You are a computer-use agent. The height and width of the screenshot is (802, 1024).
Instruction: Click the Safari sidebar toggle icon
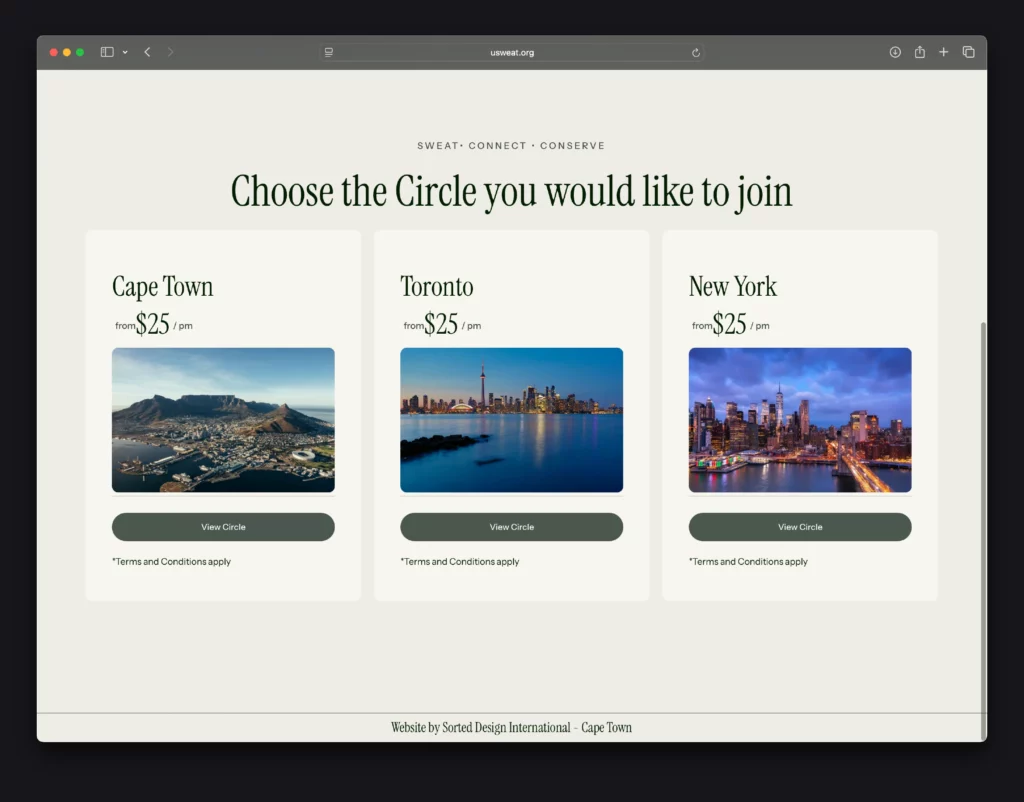click(107, 52)
